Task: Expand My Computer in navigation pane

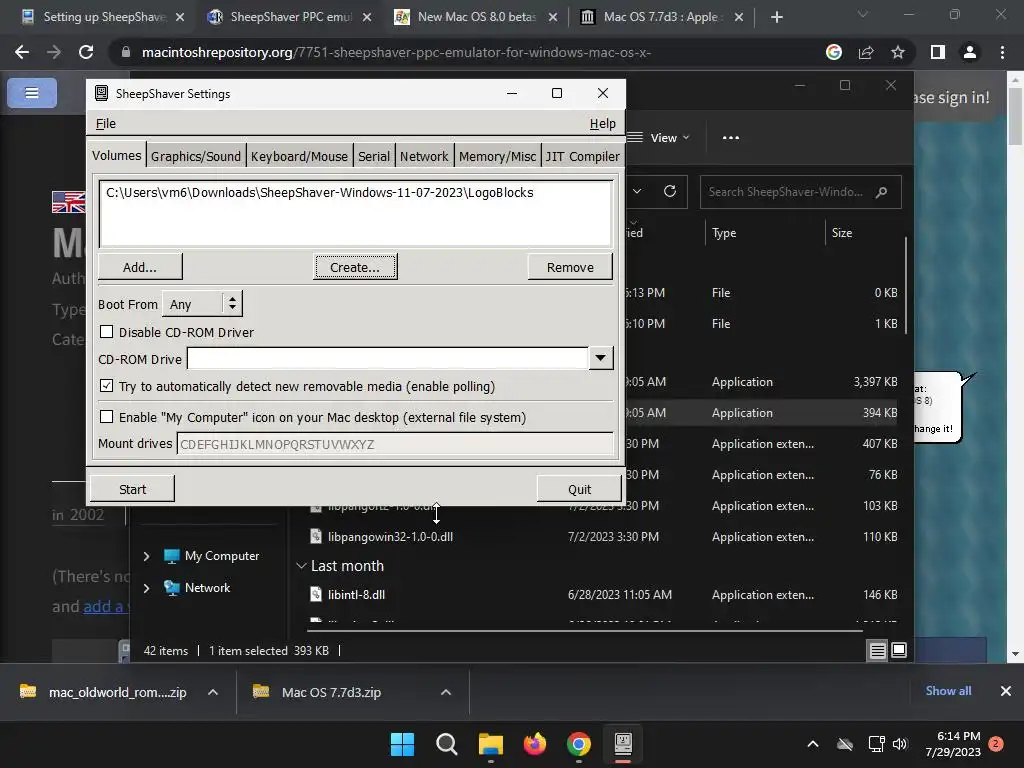Action: pos(146,556)
